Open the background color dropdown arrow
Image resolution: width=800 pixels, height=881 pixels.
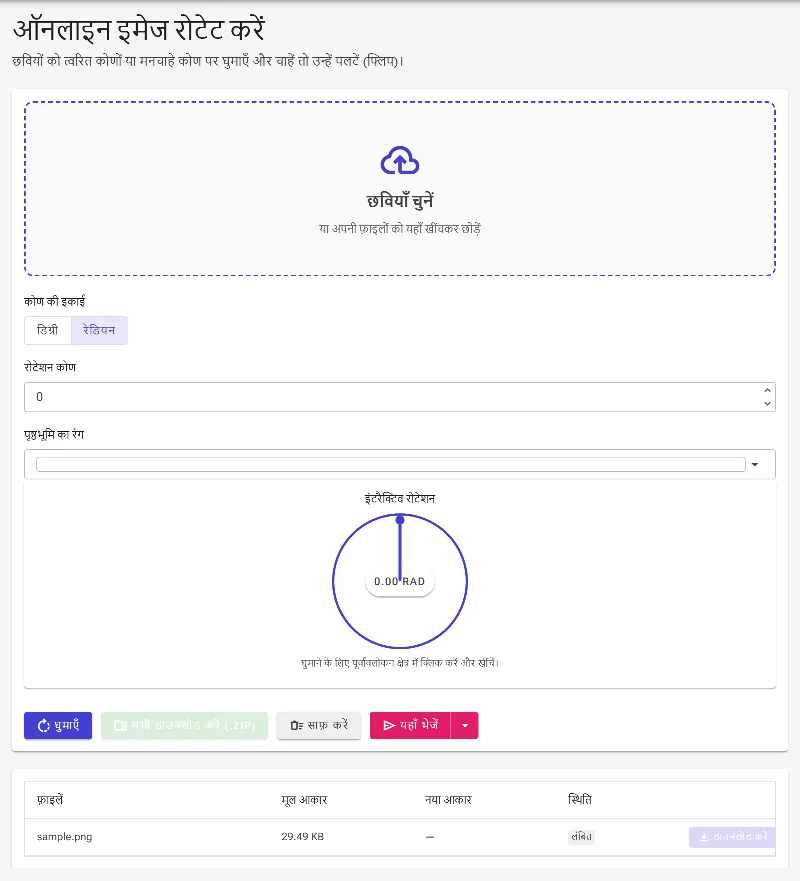[x=755, y=465]
